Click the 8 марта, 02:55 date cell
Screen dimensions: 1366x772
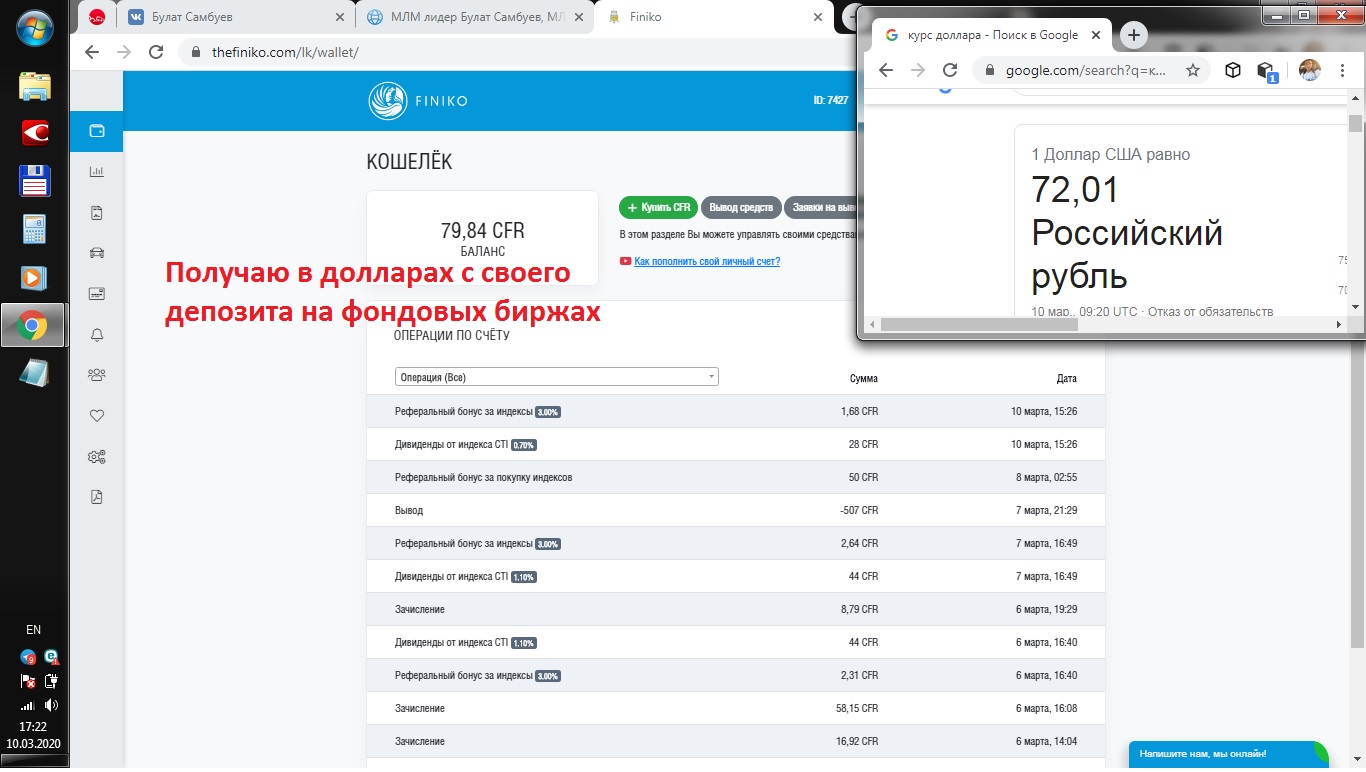[x=1046, y=477]
